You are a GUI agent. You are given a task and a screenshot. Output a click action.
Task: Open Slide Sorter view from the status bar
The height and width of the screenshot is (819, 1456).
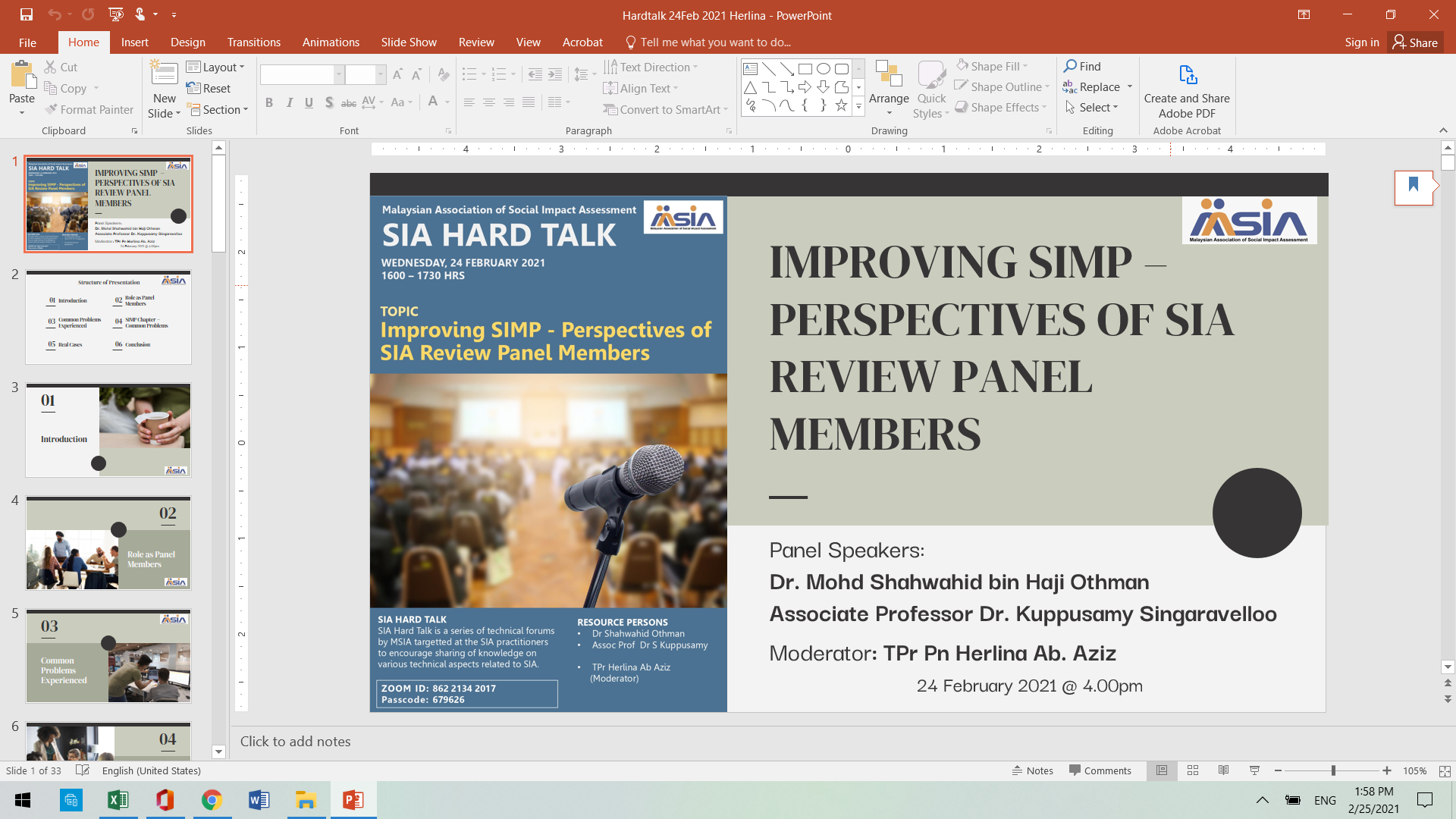[x=1192, y=770]
